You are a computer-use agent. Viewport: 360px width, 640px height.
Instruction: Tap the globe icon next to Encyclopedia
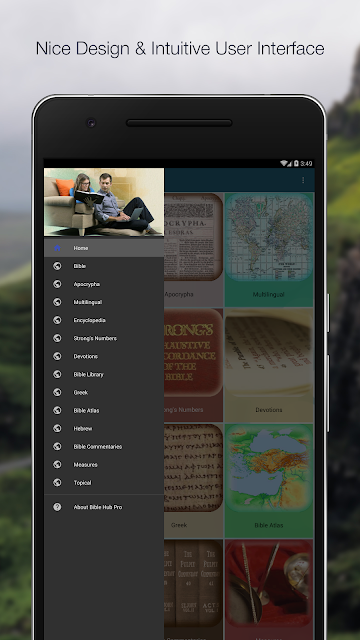pyautogui.click(x=57, y=320)
